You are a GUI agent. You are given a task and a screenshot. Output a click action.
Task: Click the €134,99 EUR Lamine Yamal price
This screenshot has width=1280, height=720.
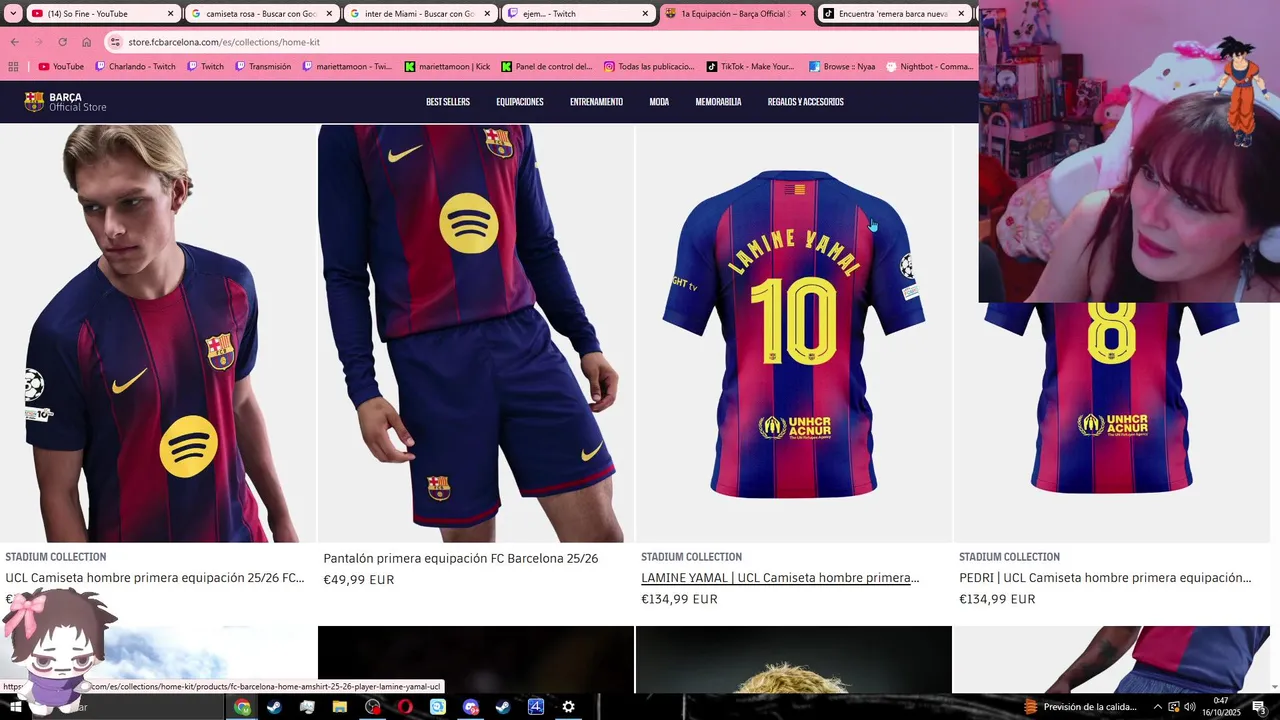click(x=679, y=600)
